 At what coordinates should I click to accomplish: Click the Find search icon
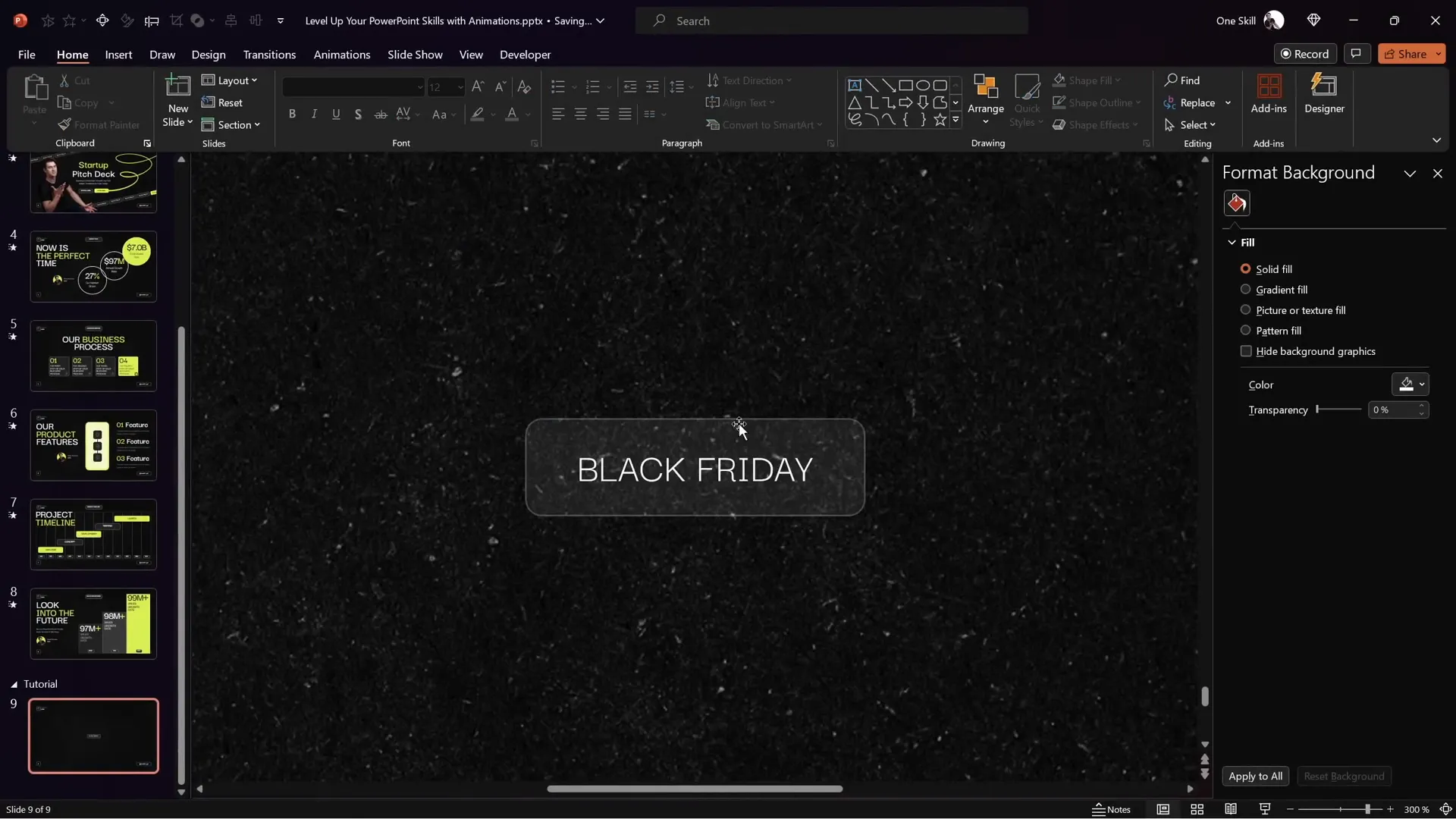[1172, 80]
